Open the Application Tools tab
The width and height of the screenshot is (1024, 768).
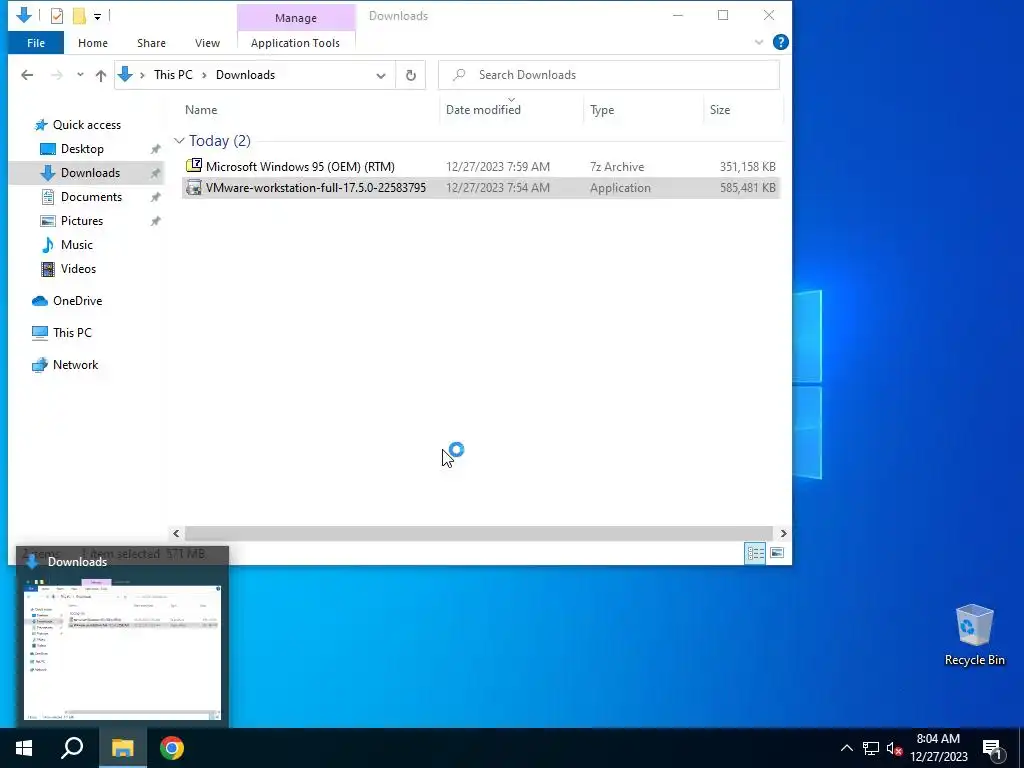pyautogui.click(x=295, y=43)
